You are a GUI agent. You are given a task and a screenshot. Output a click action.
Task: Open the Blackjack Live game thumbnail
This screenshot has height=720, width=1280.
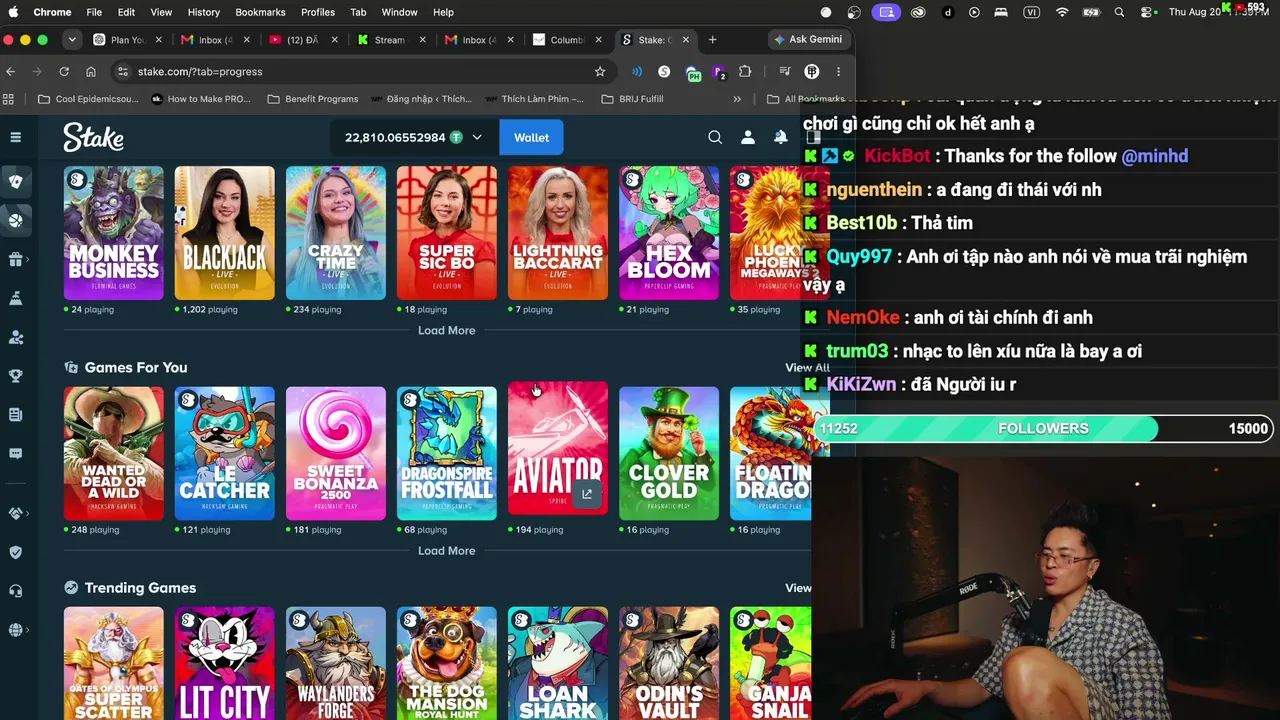coord(225,233)
